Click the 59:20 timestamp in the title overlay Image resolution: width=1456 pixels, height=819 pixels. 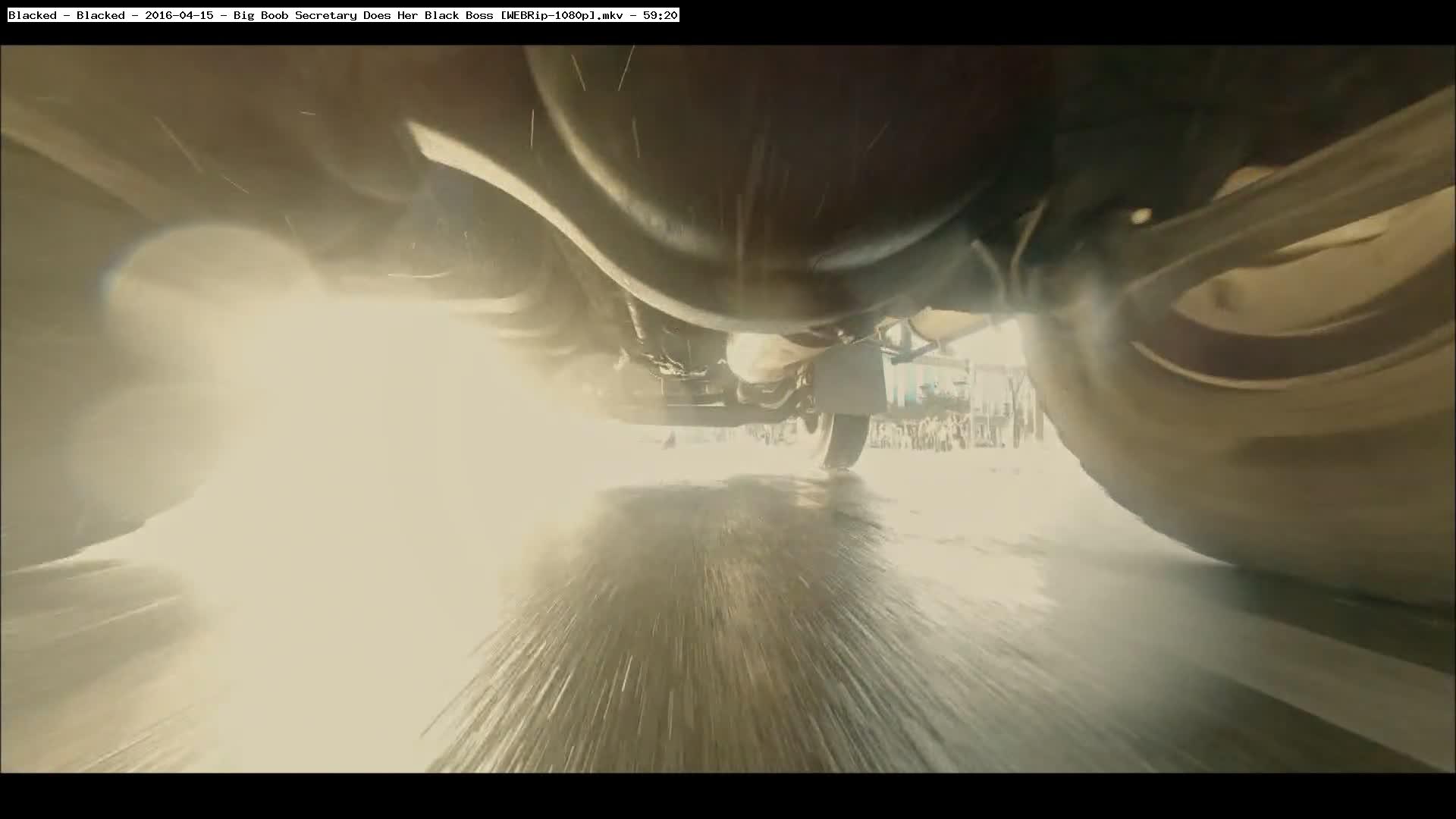pos(659,15)
